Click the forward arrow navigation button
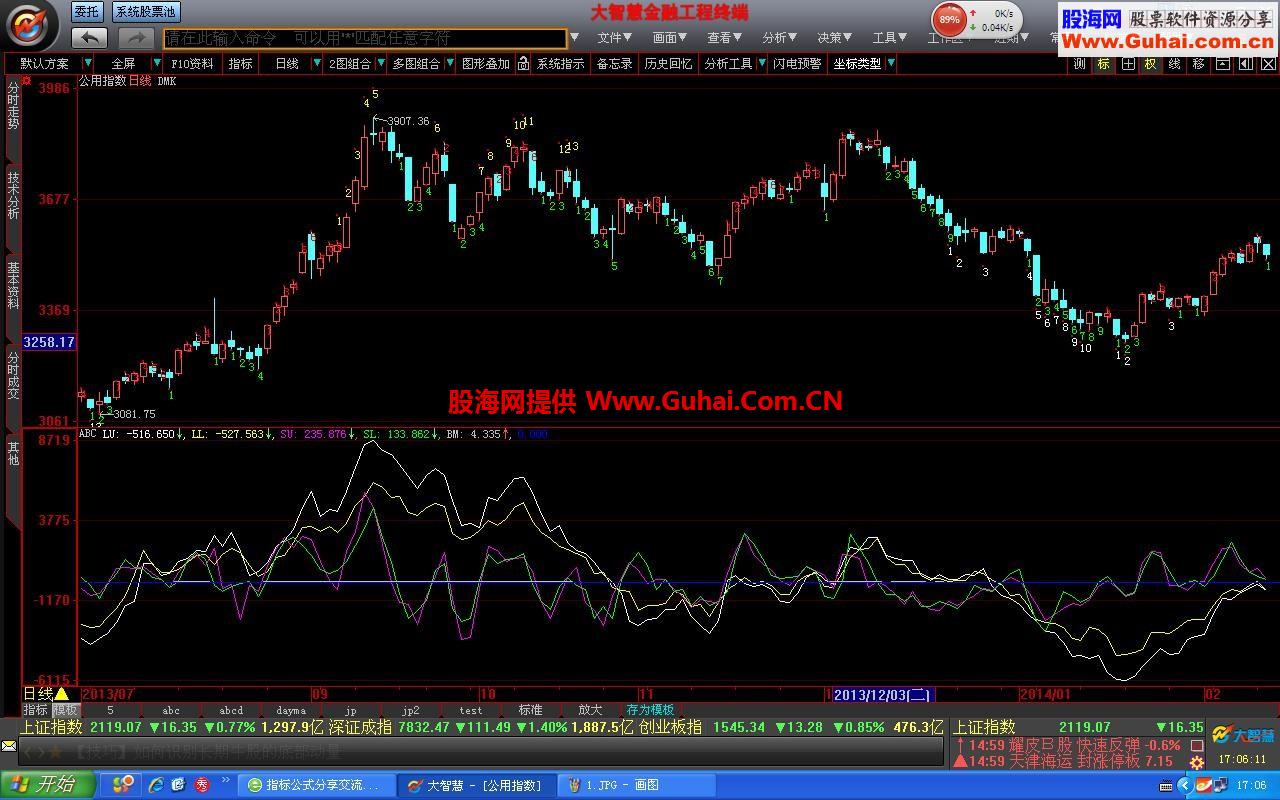Viewport: 1280px width, 800px height. tap(136, 38)
